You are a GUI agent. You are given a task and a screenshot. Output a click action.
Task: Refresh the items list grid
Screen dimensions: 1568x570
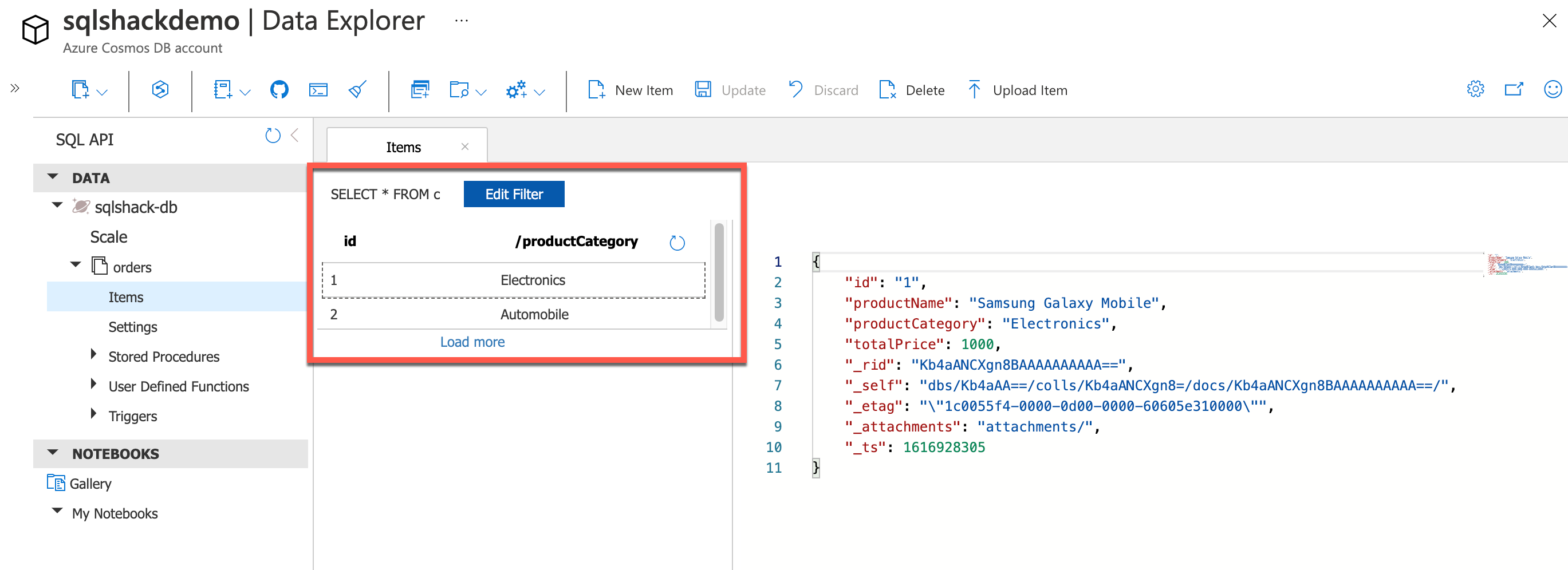click(x=677, y=243)
